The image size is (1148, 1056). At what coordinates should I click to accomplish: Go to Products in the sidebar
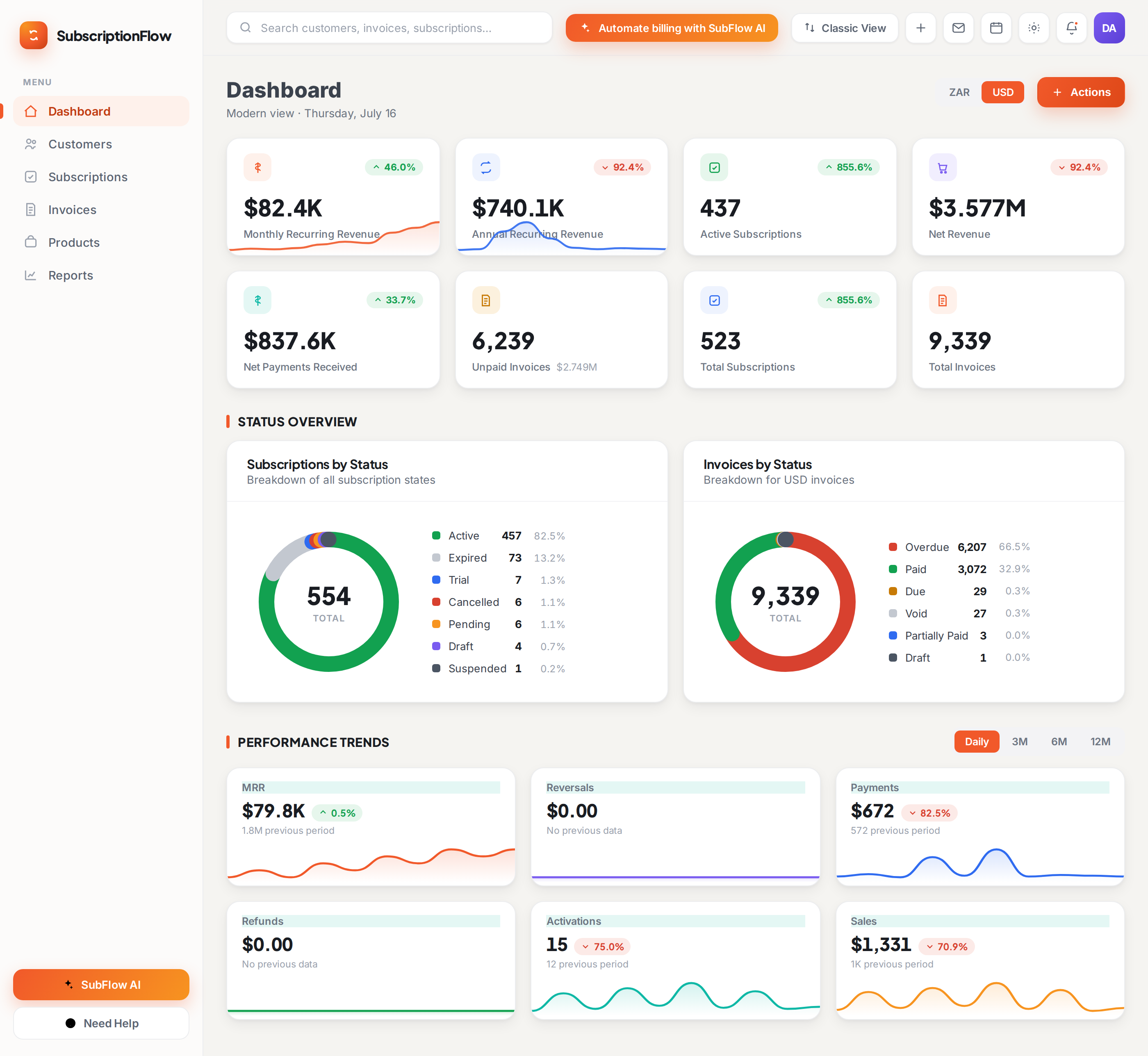101,243
